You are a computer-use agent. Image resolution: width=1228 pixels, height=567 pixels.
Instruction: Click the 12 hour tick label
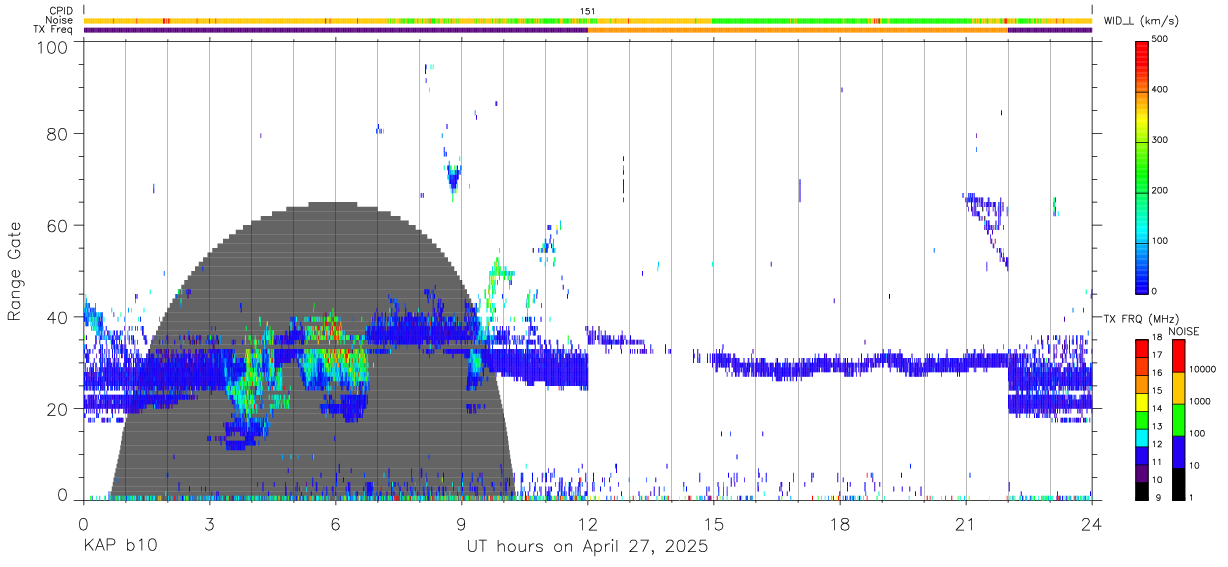click(x=587, y=524)
